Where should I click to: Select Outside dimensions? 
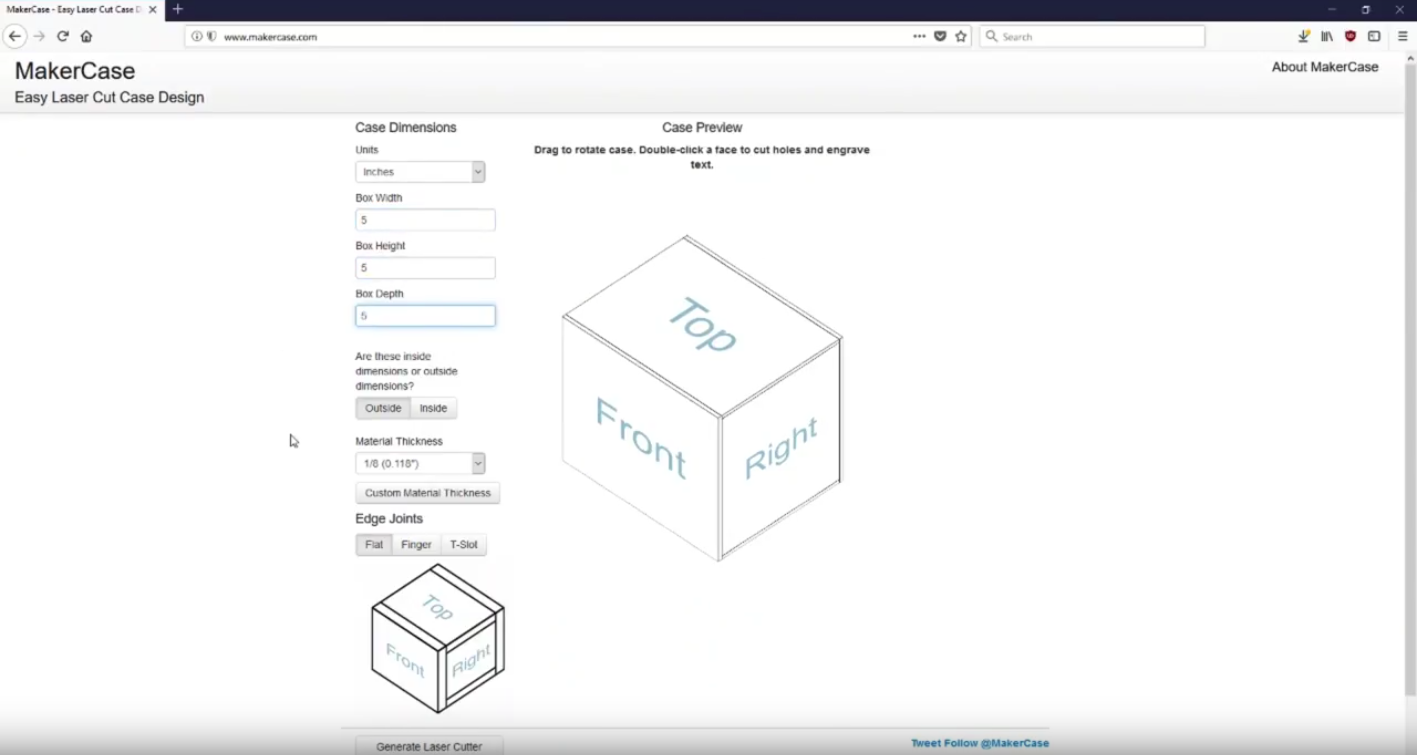click(383, 408)
